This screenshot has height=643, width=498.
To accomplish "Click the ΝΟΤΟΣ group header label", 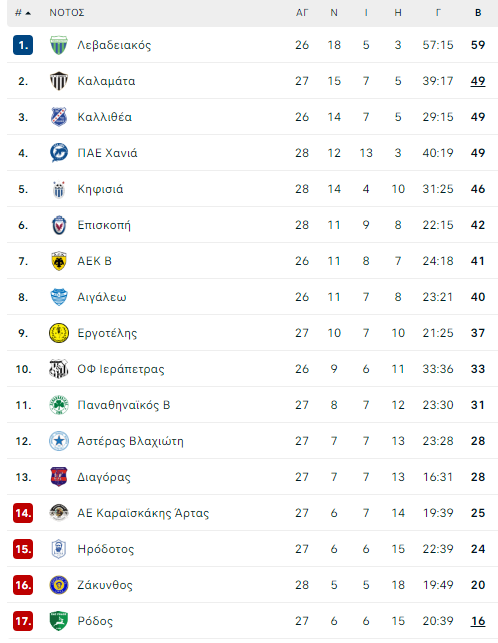I will point(67,13).
